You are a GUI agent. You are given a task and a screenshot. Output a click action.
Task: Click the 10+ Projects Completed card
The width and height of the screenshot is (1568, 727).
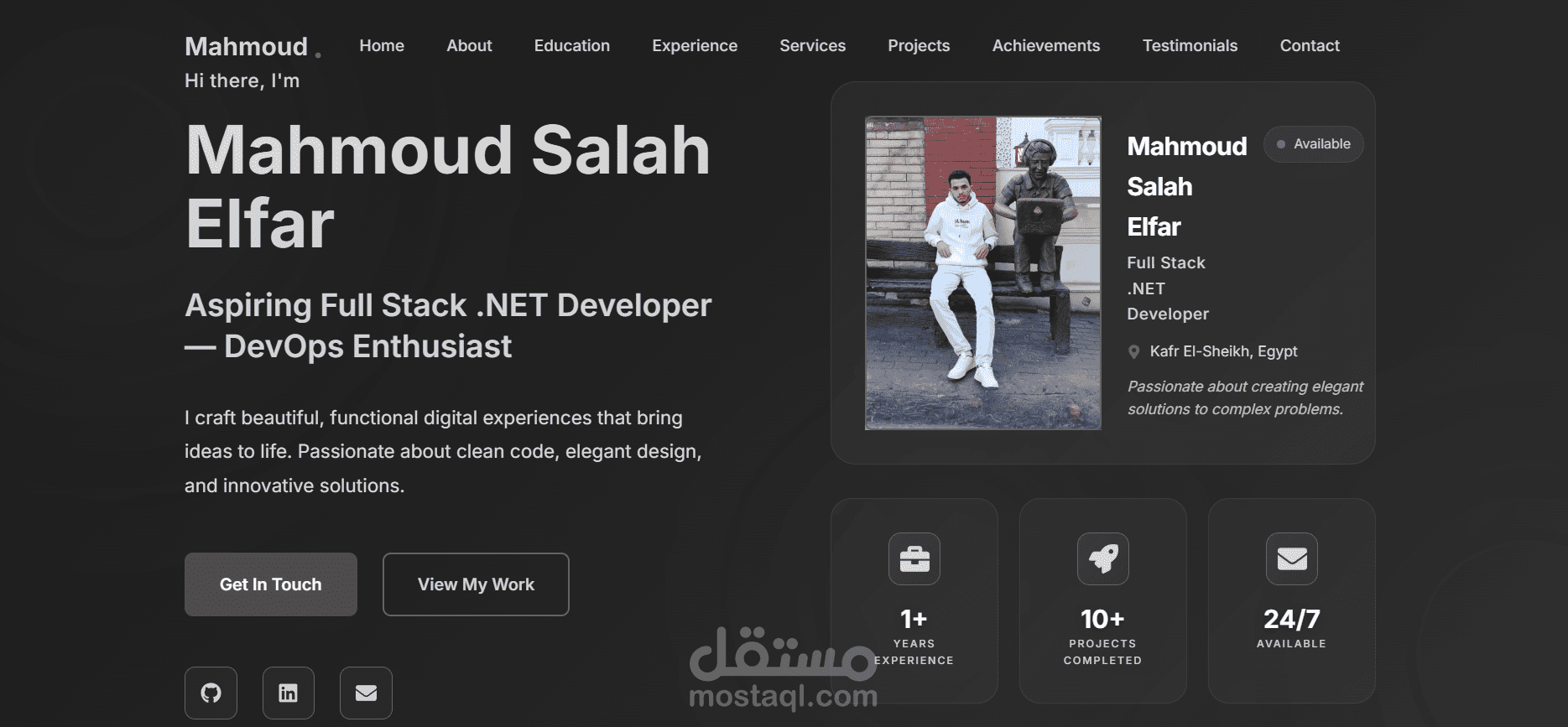point(1103,601)
